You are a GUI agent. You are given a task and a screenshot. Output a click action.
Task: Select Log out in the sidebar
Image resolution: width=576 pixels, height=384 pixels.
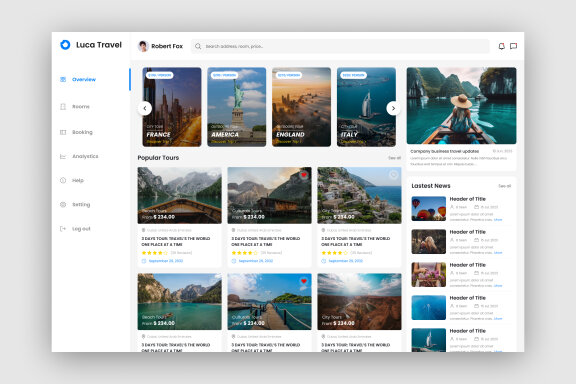[81, 229]
